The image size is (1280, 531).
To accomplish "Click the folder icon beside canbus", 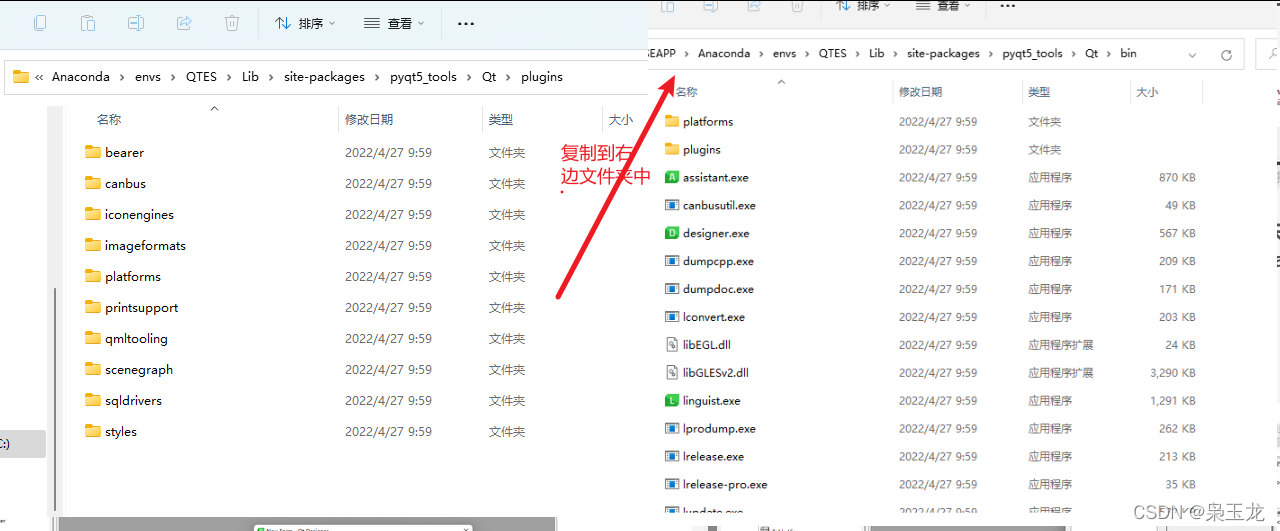I will pyautogui.click(x=93, y=183).
